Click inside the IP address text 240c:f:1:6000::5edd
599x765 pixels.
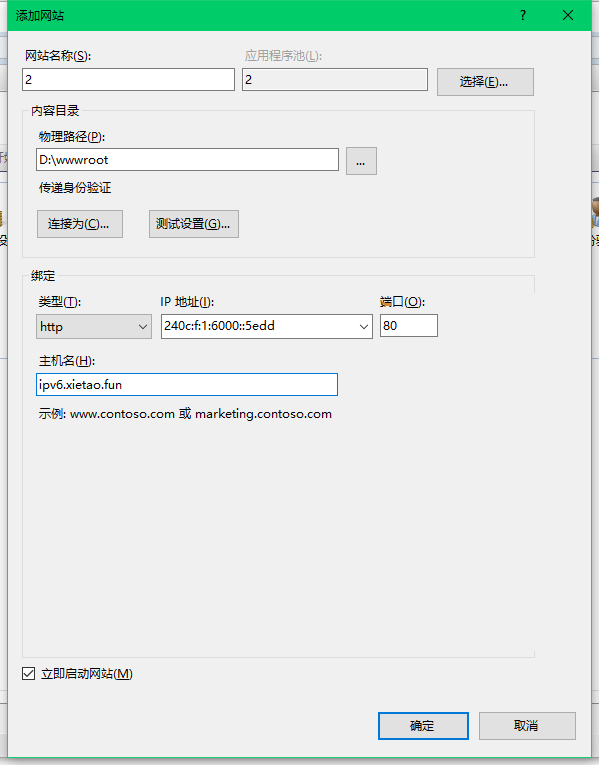point(220,325)
